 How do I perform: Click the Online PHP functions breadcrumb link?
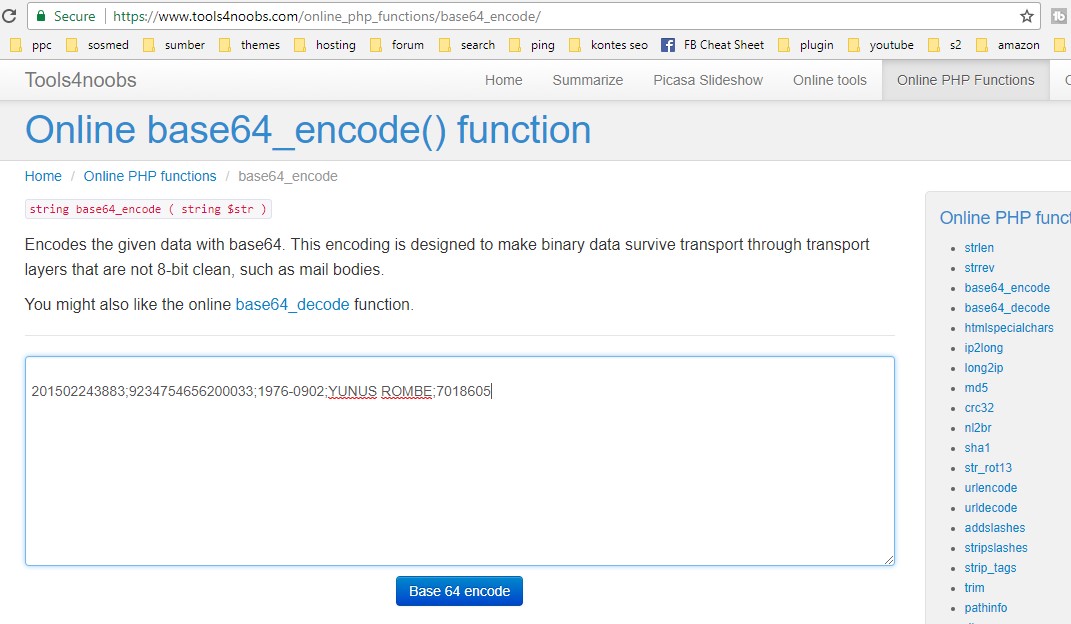150,176
